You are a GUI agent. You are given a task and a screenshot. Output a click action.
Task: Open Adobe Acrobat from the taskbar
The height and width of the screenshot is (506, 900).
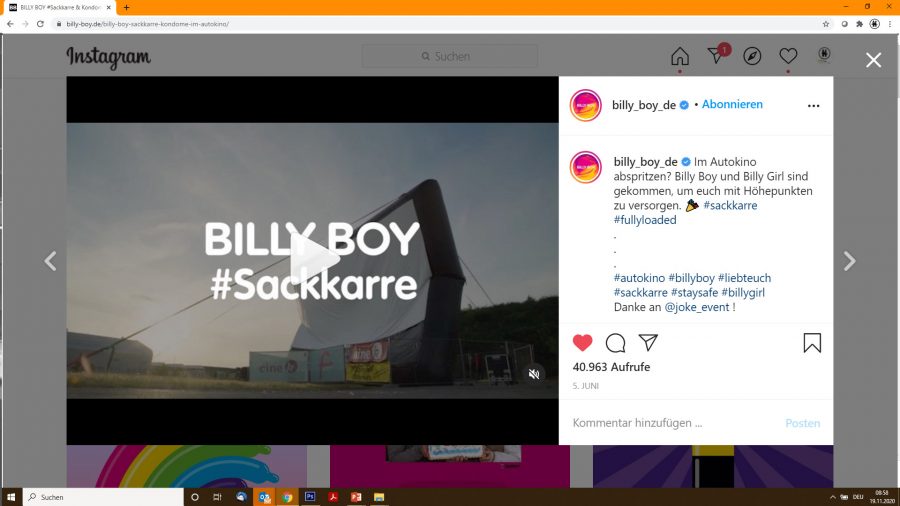(333, 497)
